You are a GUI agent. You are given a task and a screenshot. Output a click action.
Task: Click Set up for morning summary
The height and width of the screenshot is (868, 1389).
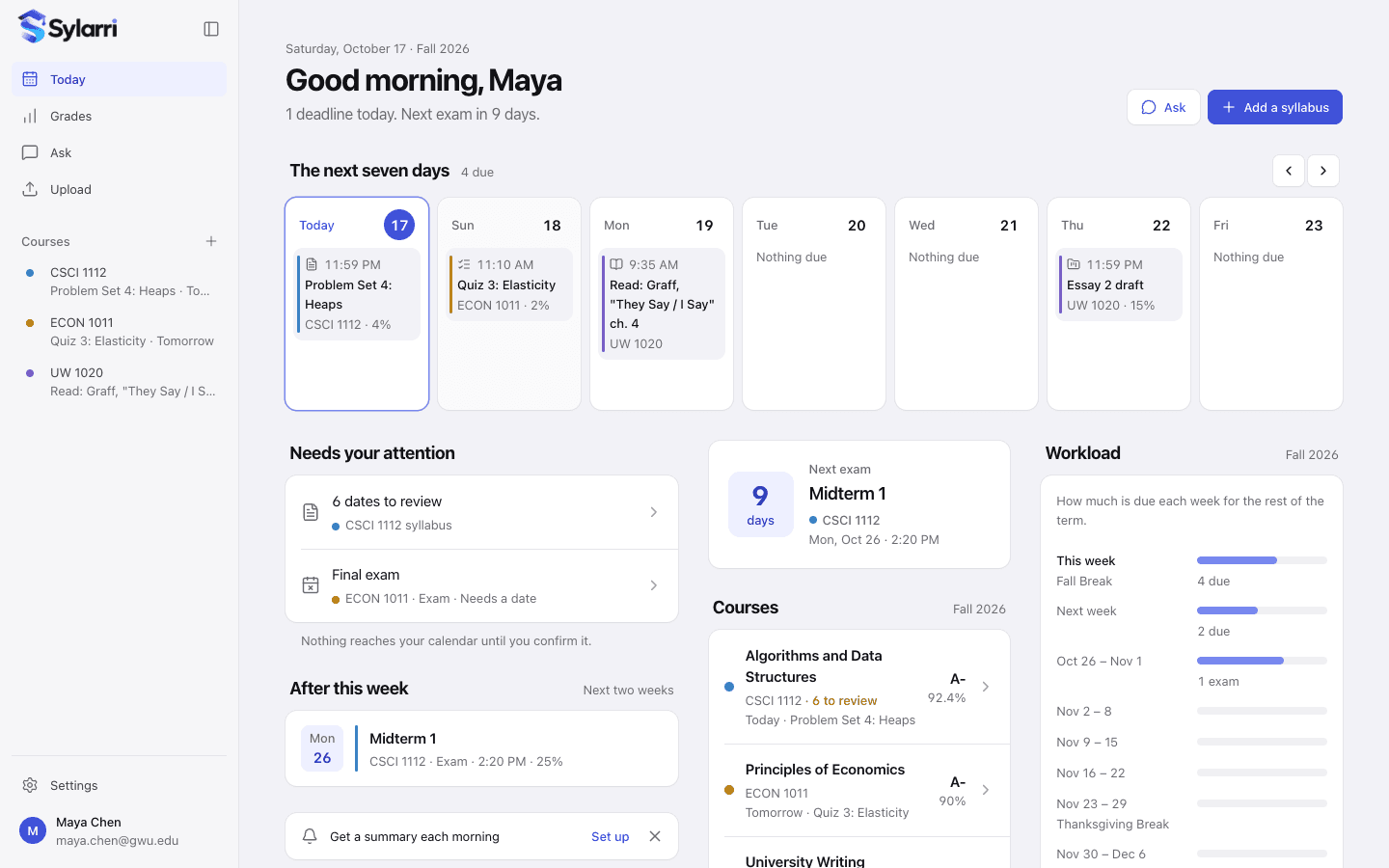click(x=610, y=836)
